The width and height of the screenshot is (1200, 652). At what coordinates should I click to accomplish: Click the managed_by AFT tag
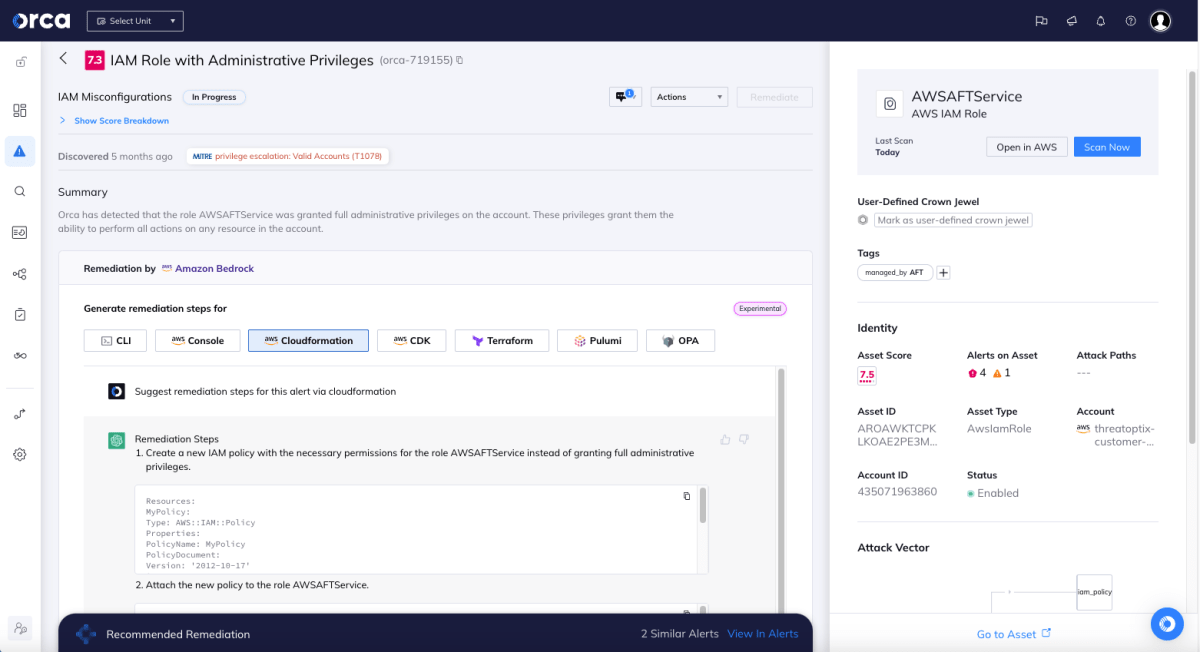895,272
